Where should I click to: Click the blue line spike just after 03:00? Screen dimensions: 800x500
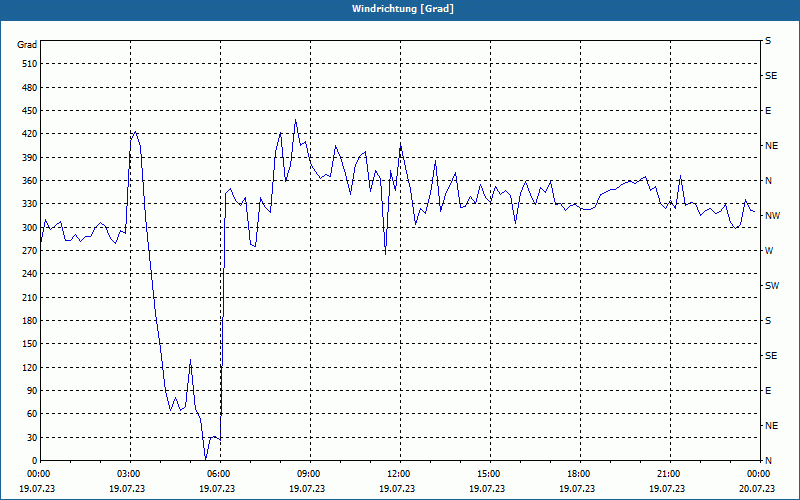[135, 132]
